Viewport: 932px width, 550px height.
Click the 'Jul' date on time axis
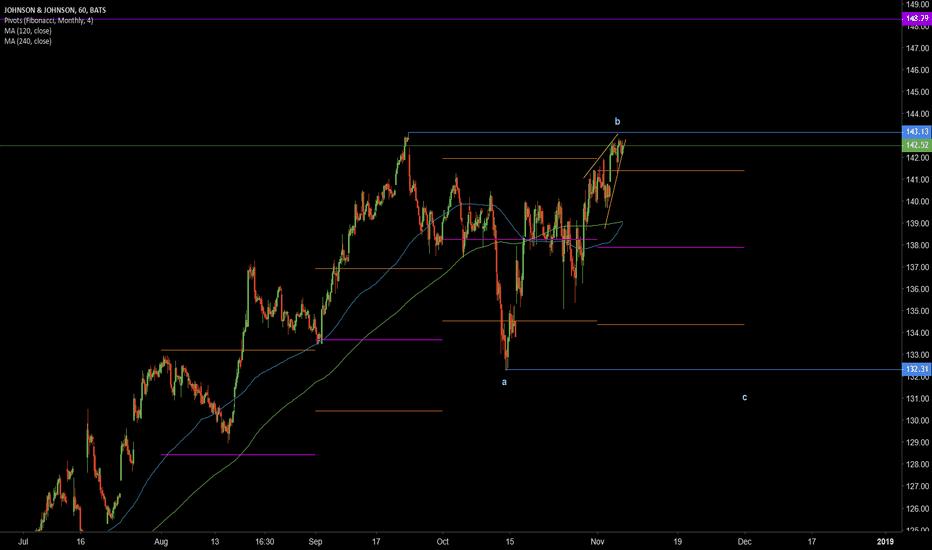point(23,542)
